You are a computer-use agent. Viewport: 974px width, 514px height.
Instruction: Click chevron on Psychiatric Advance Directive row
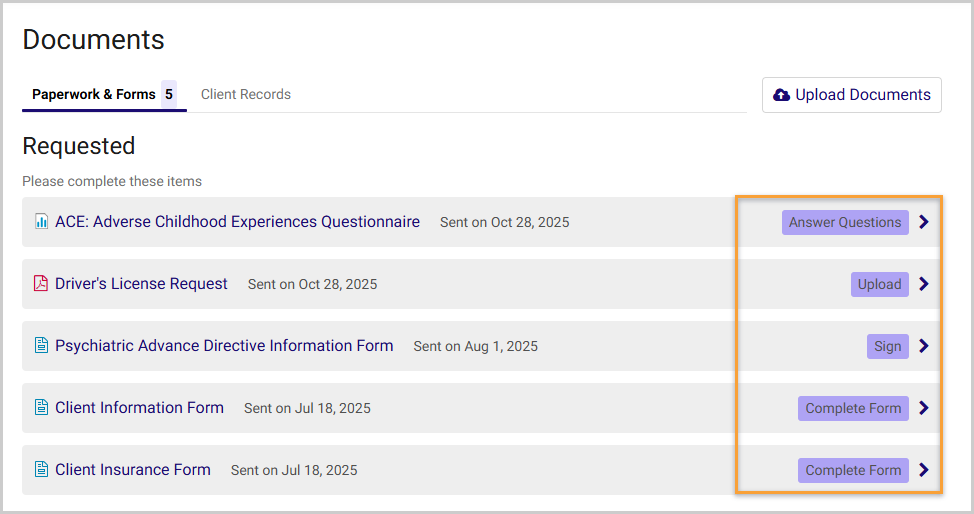pyautogui.click(x=924, y=346)
